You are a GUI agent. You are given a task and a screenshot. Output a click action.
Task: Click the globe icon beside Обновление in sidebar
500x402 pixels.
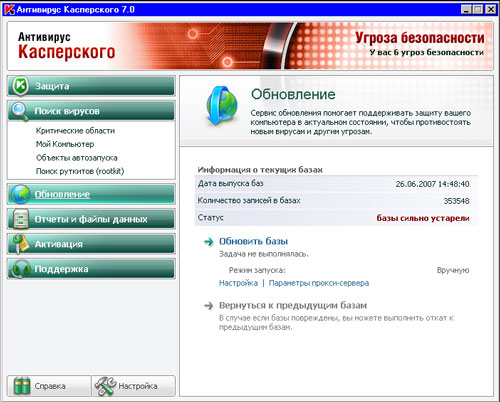click(x=21, y=194)
